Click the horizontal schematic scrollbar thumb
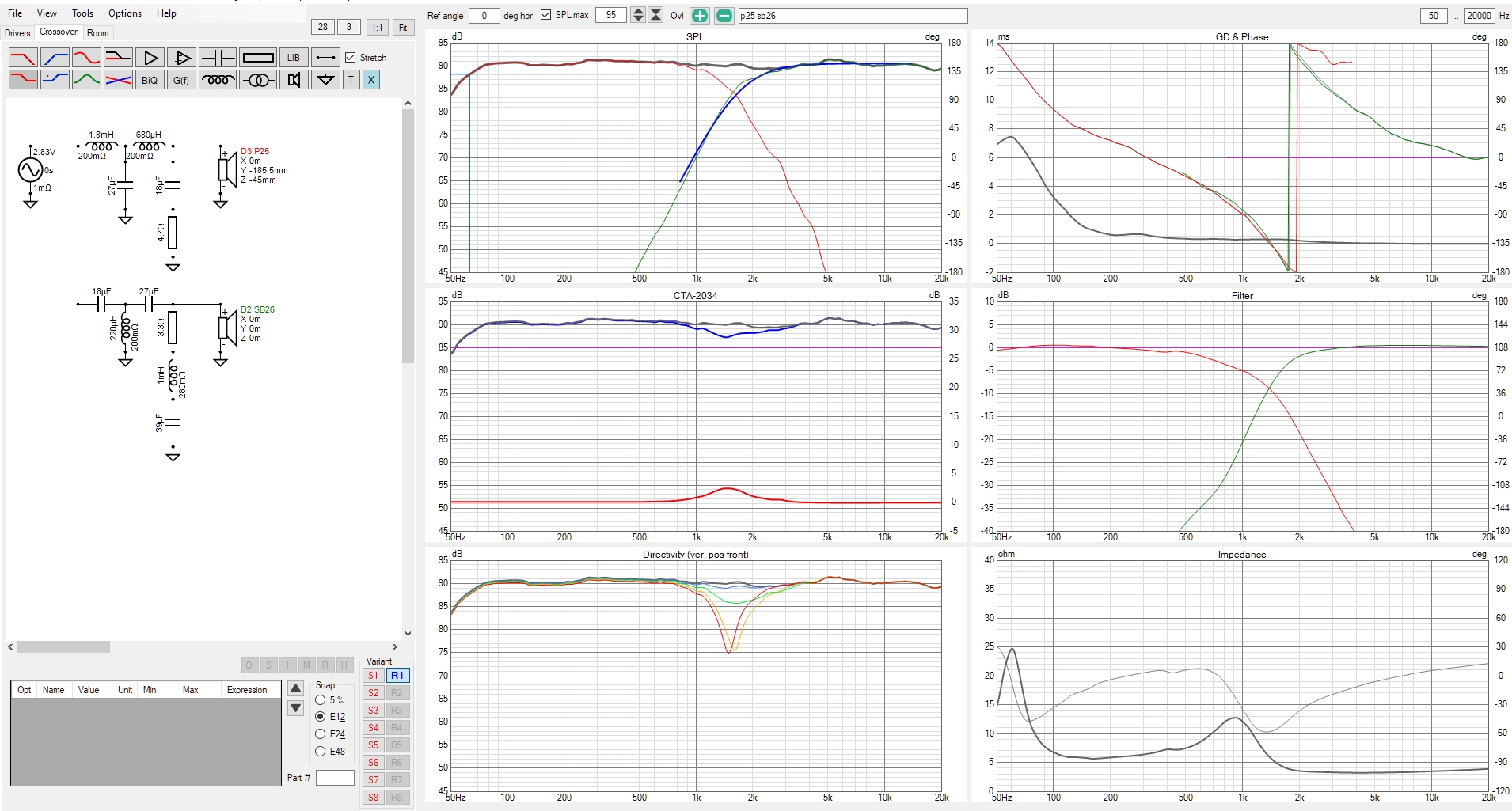 coord(63,646)
